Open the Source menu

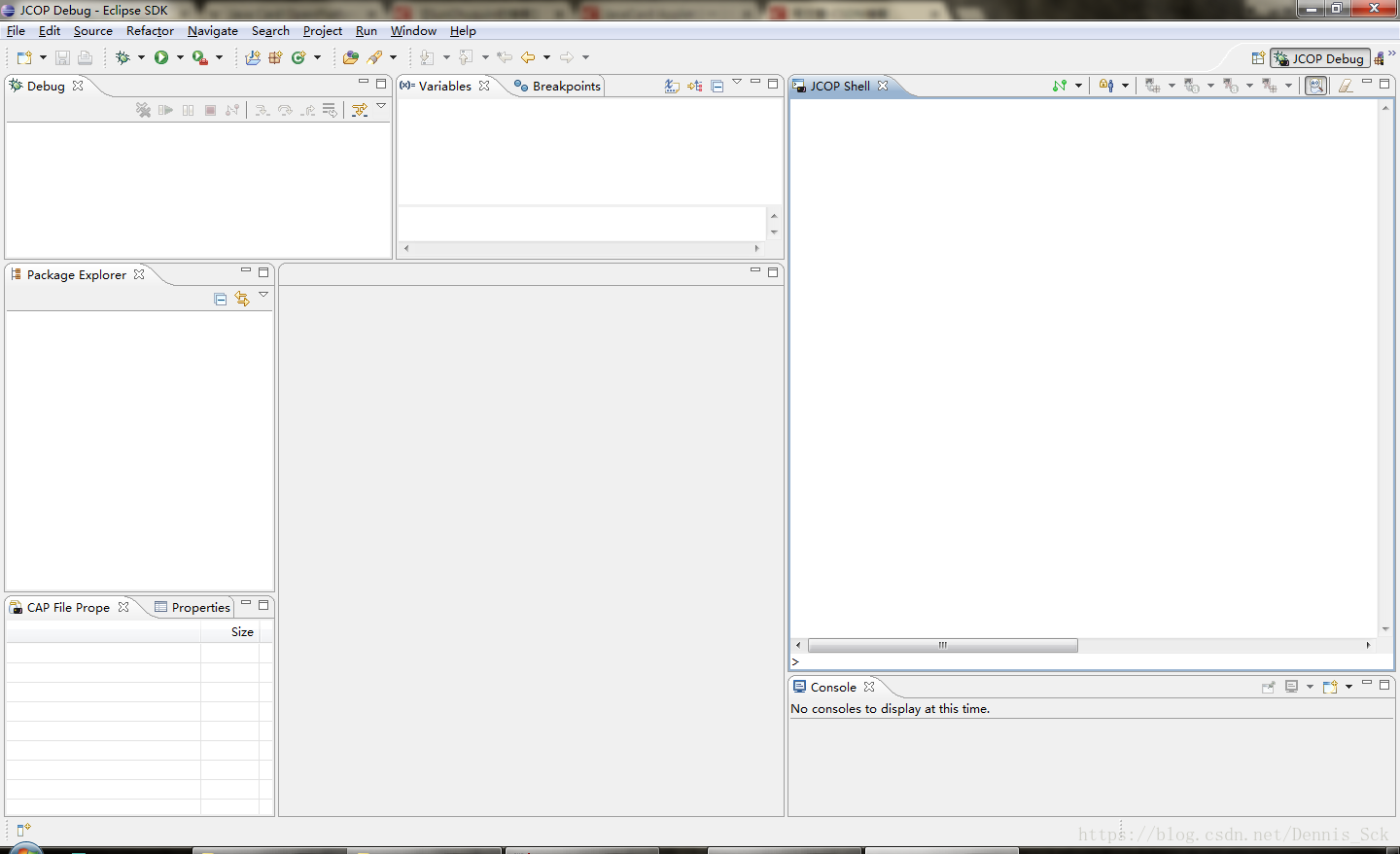pos(93,31)
